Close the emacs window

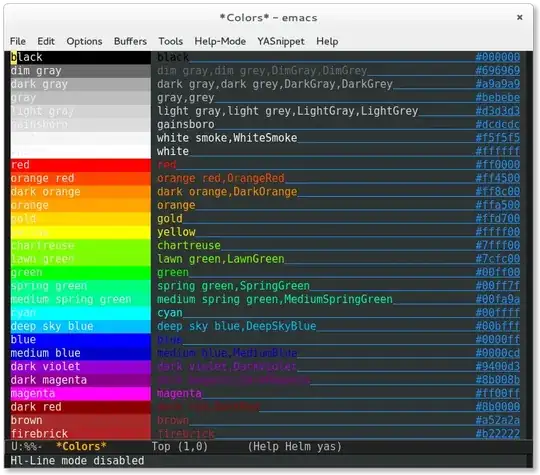(x=520, y=17)
